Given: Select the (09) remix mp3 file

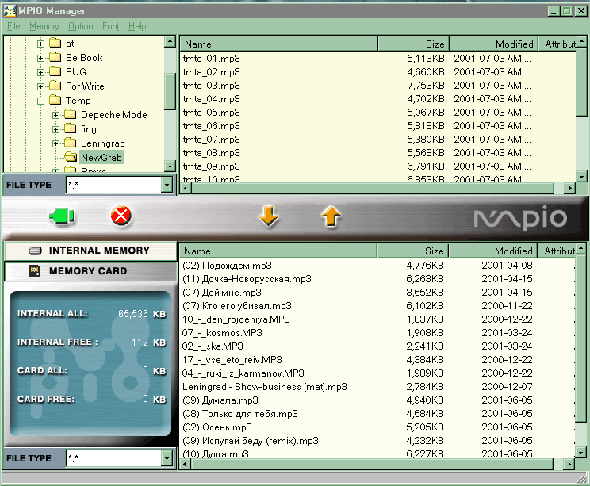Looking at the screenshot, I should click(x=250, y=440).
